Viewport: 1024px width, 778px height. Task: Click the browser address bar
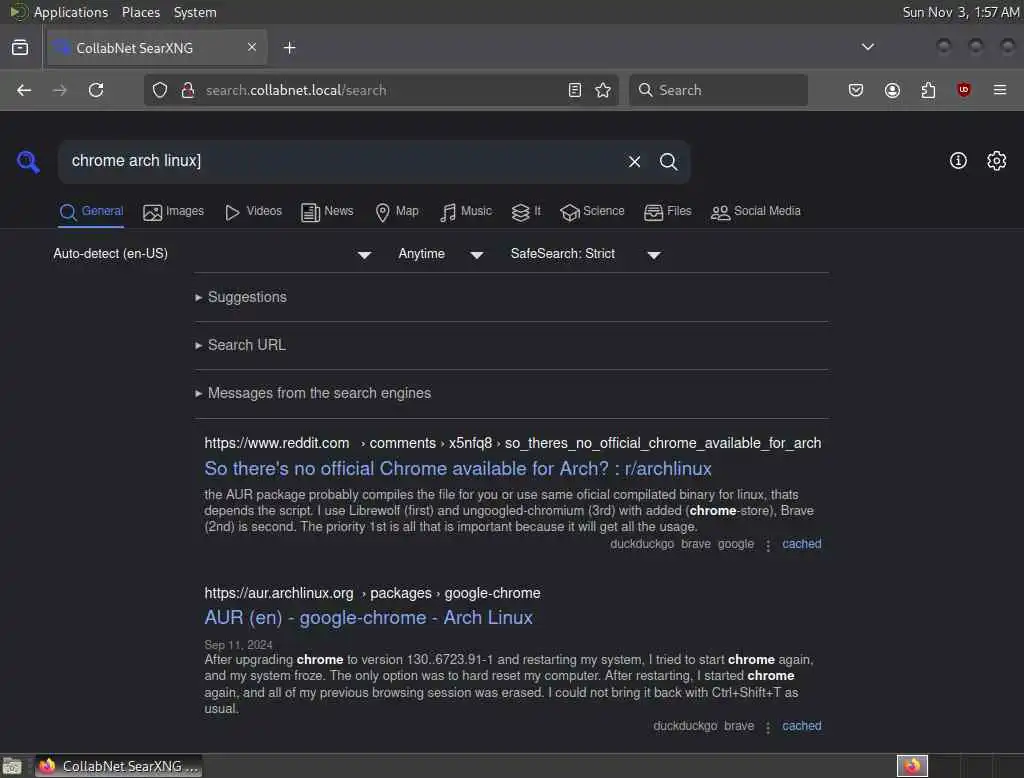point(379,90)
